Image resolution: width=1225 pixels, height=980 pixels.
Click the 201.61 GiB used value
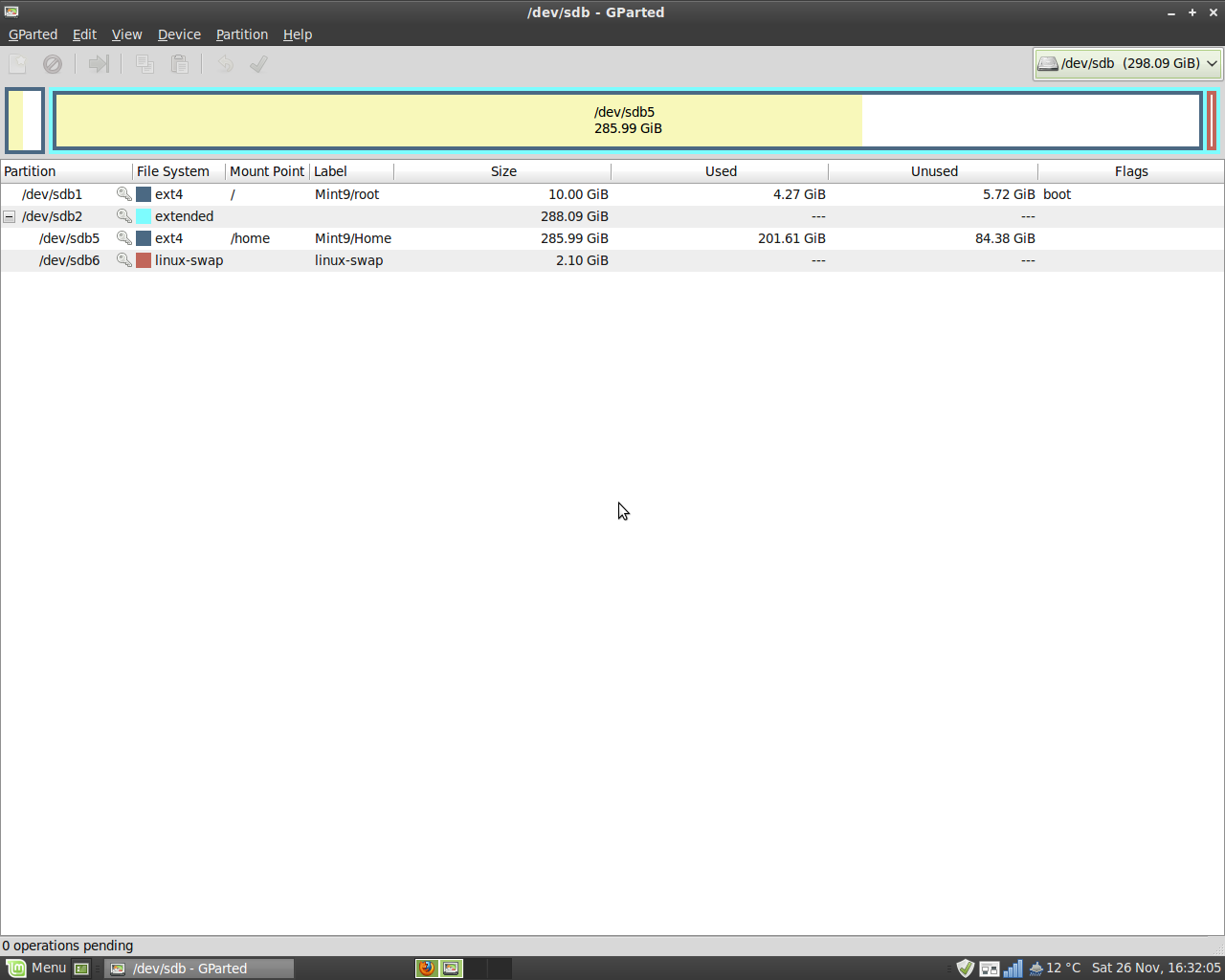tap(791, 238)
